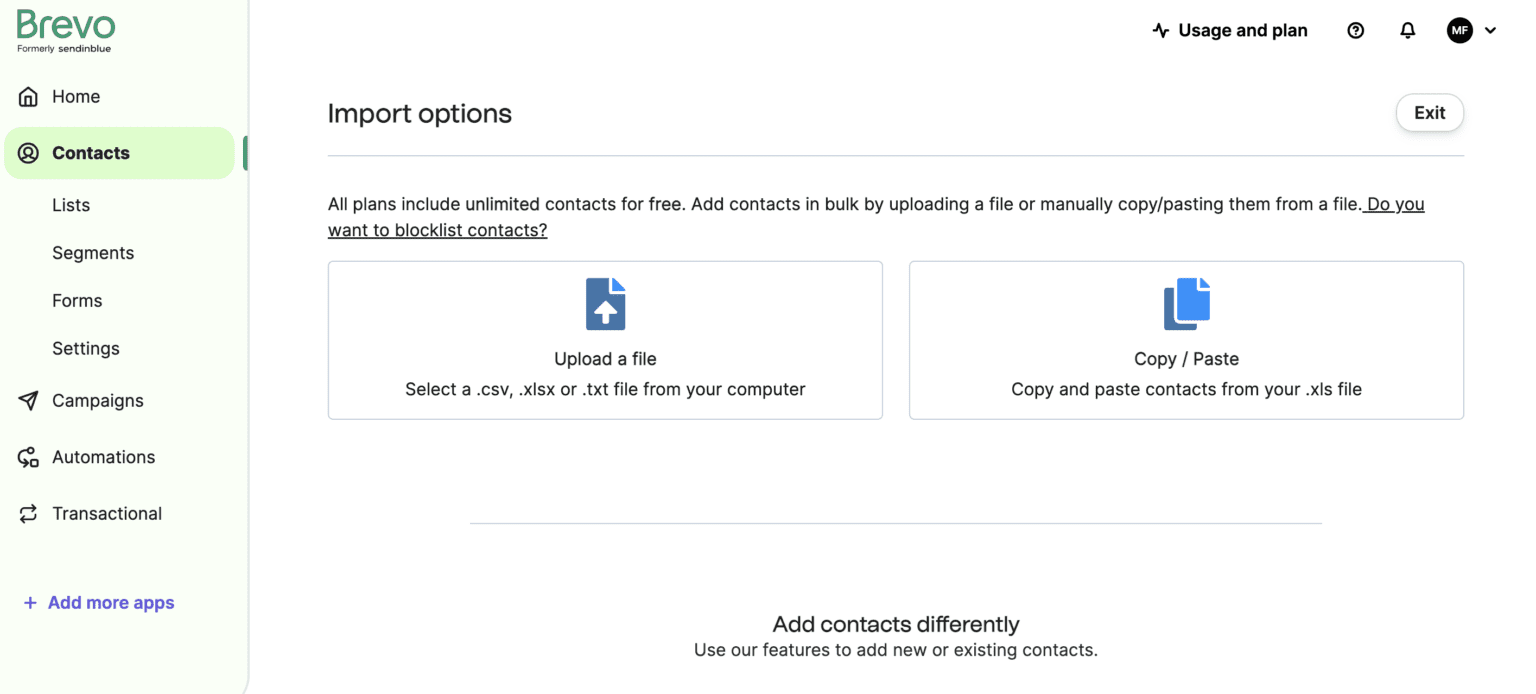Select the Home icon in the sidebar

[30, 96]
